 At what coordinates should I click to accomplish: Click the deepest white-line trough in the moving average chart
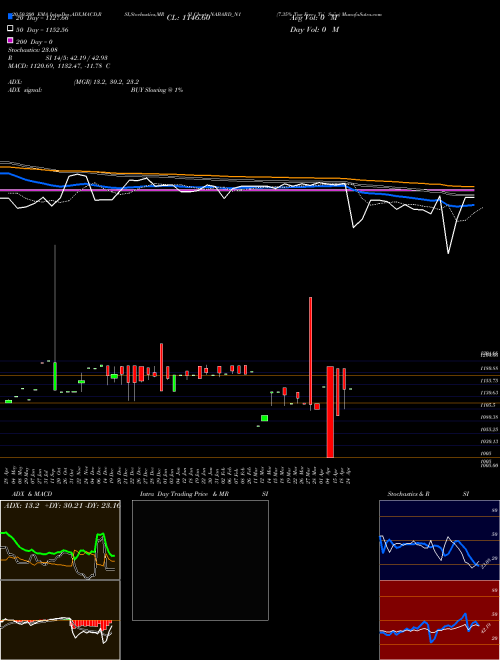point(448,253)
